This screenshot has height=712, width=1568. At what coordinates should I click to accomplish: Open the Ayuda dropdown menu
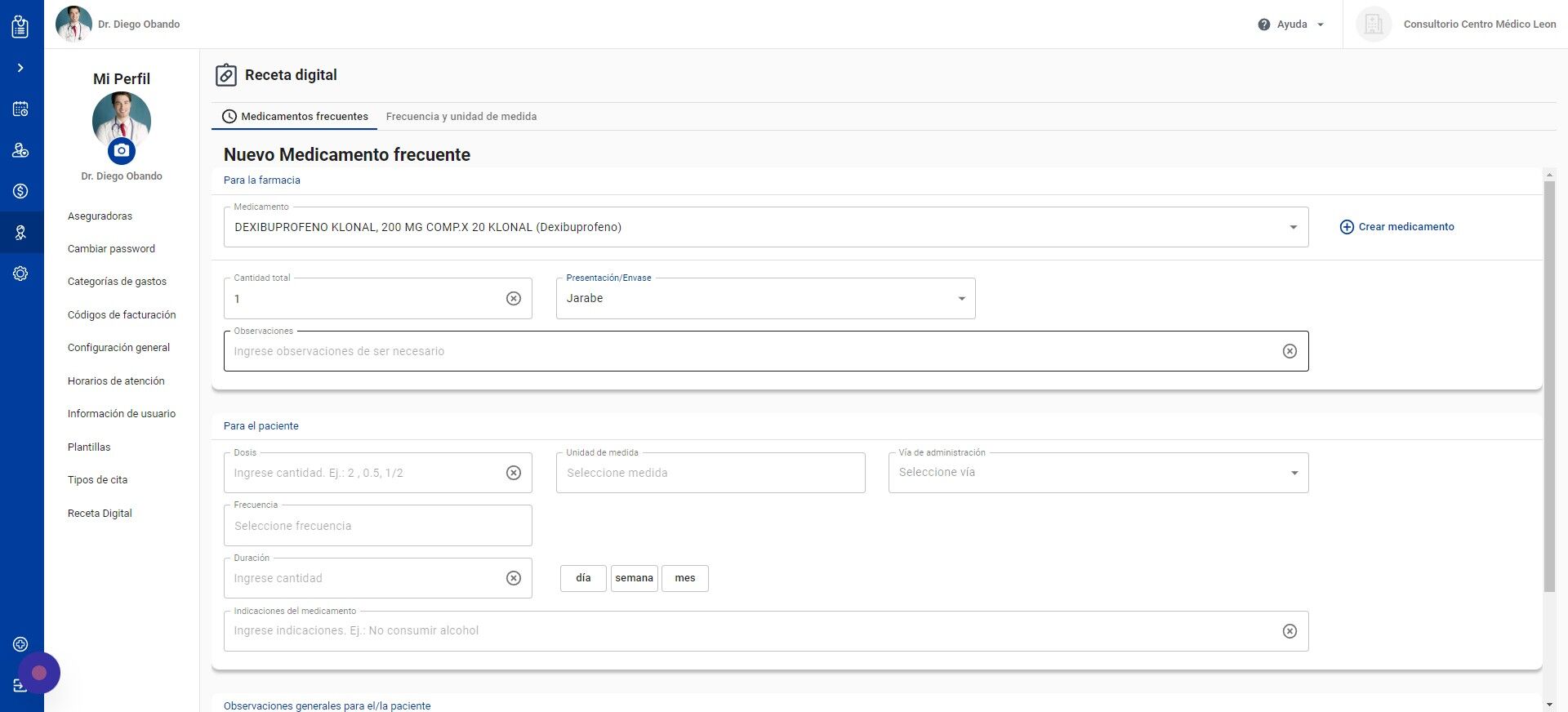(x=1291, y=24)
